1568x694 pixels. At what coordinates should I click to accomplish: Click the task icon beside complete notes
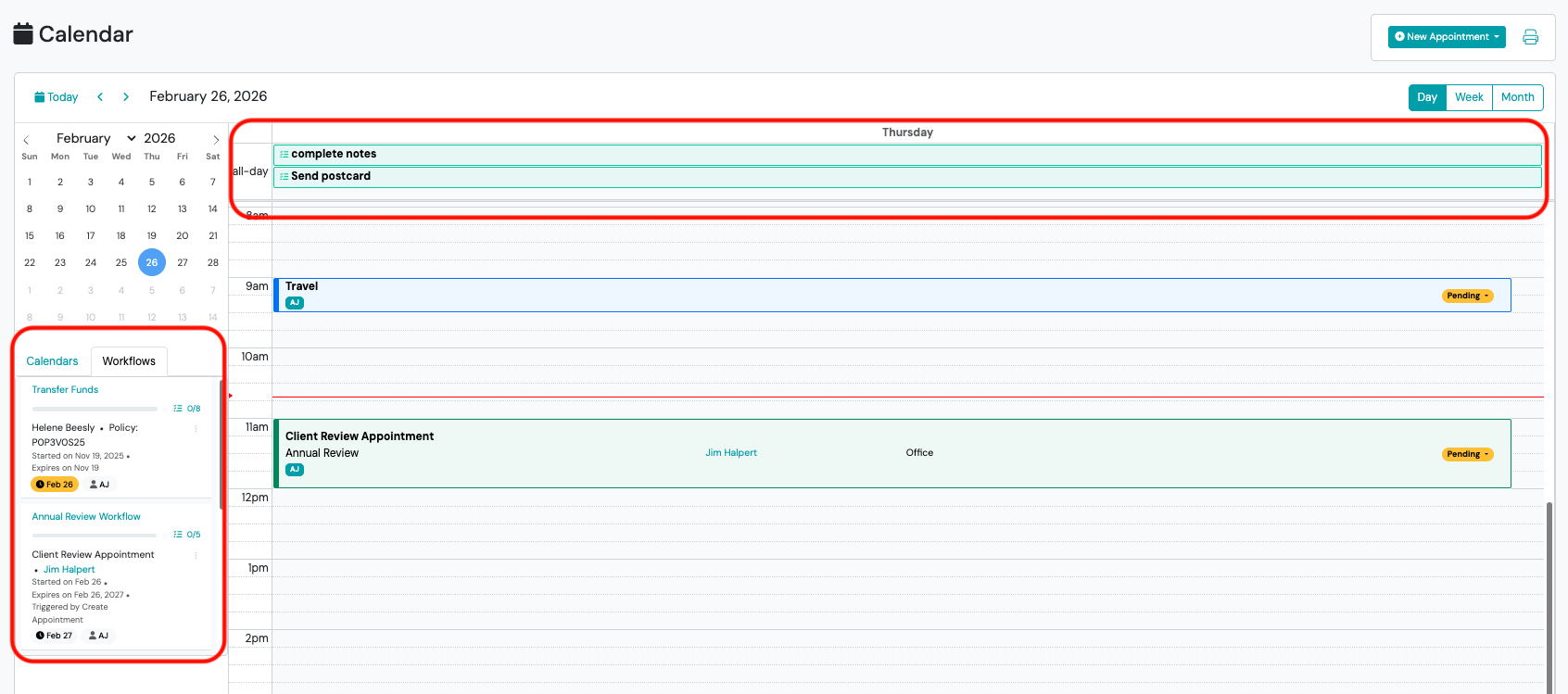coord(285,155)
